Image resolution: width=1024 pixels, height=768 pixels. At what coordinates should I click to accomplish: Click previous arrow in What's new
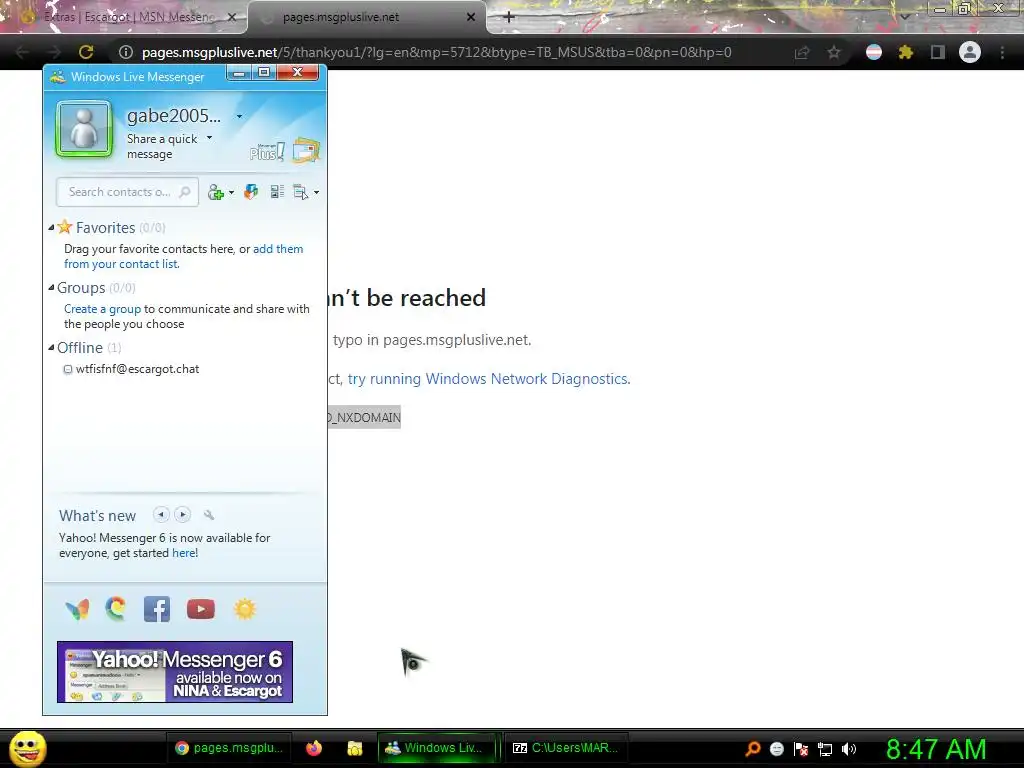161,515
